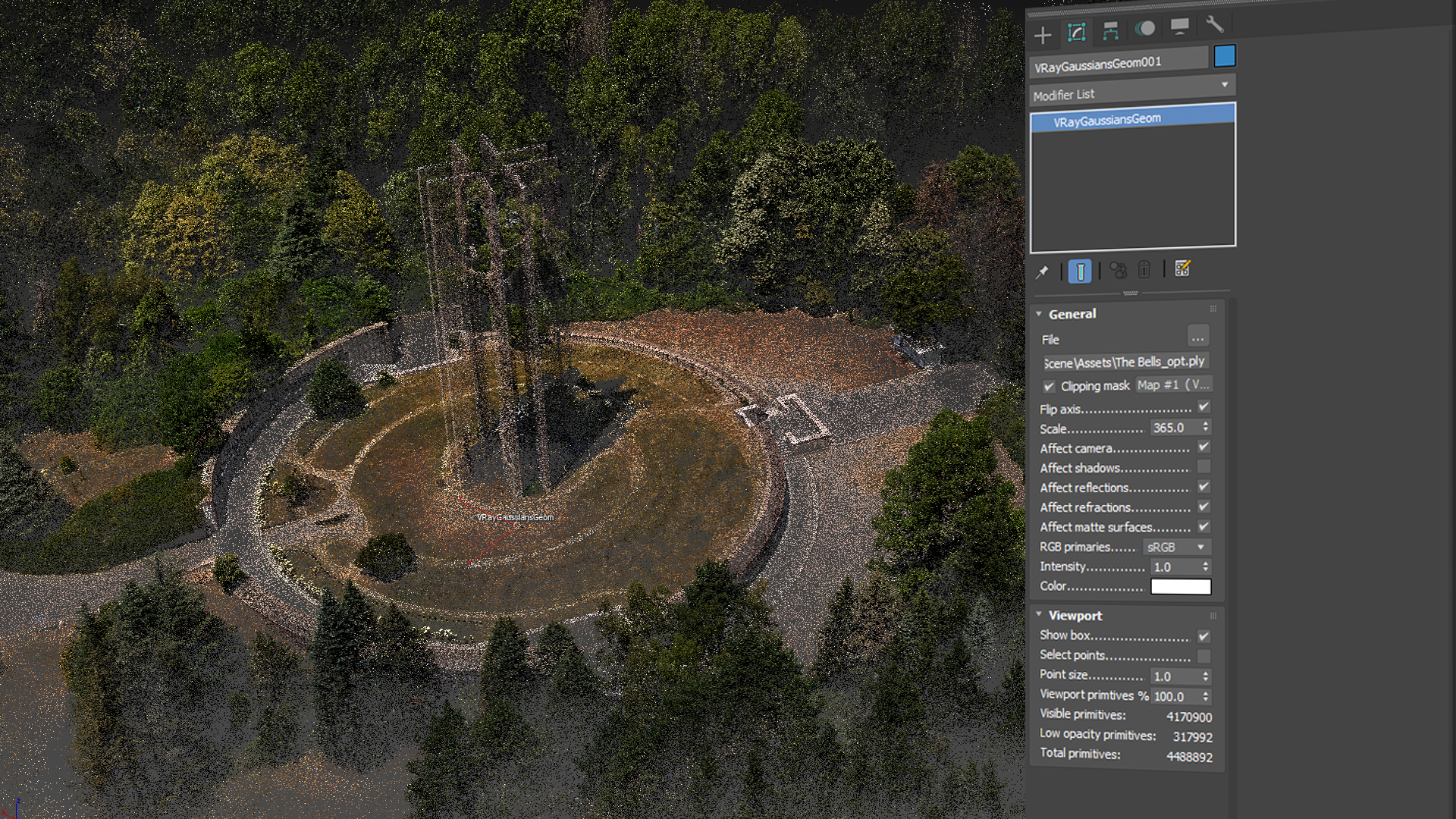Screen dimensions: 1456x819
Task: Open the Create panel plus tab
Action: point(1043,35)
